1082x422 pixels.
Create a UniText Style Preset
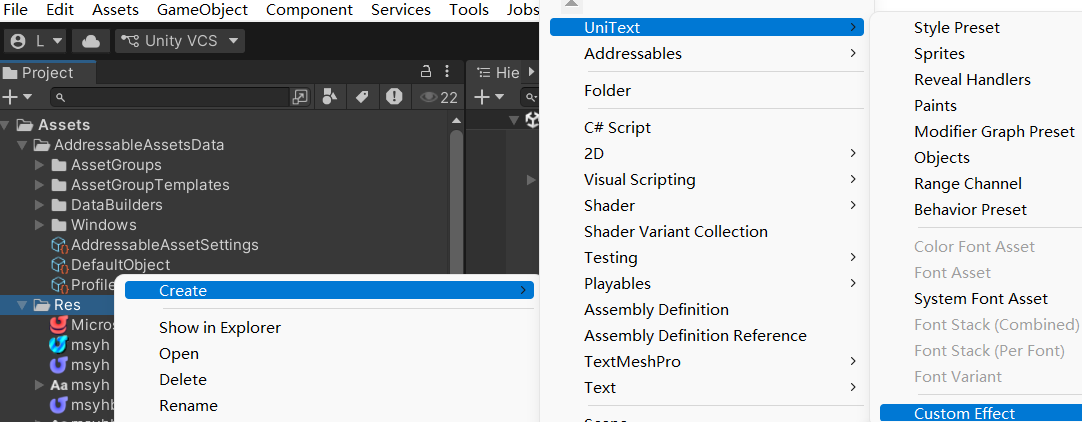pos(956,28)
